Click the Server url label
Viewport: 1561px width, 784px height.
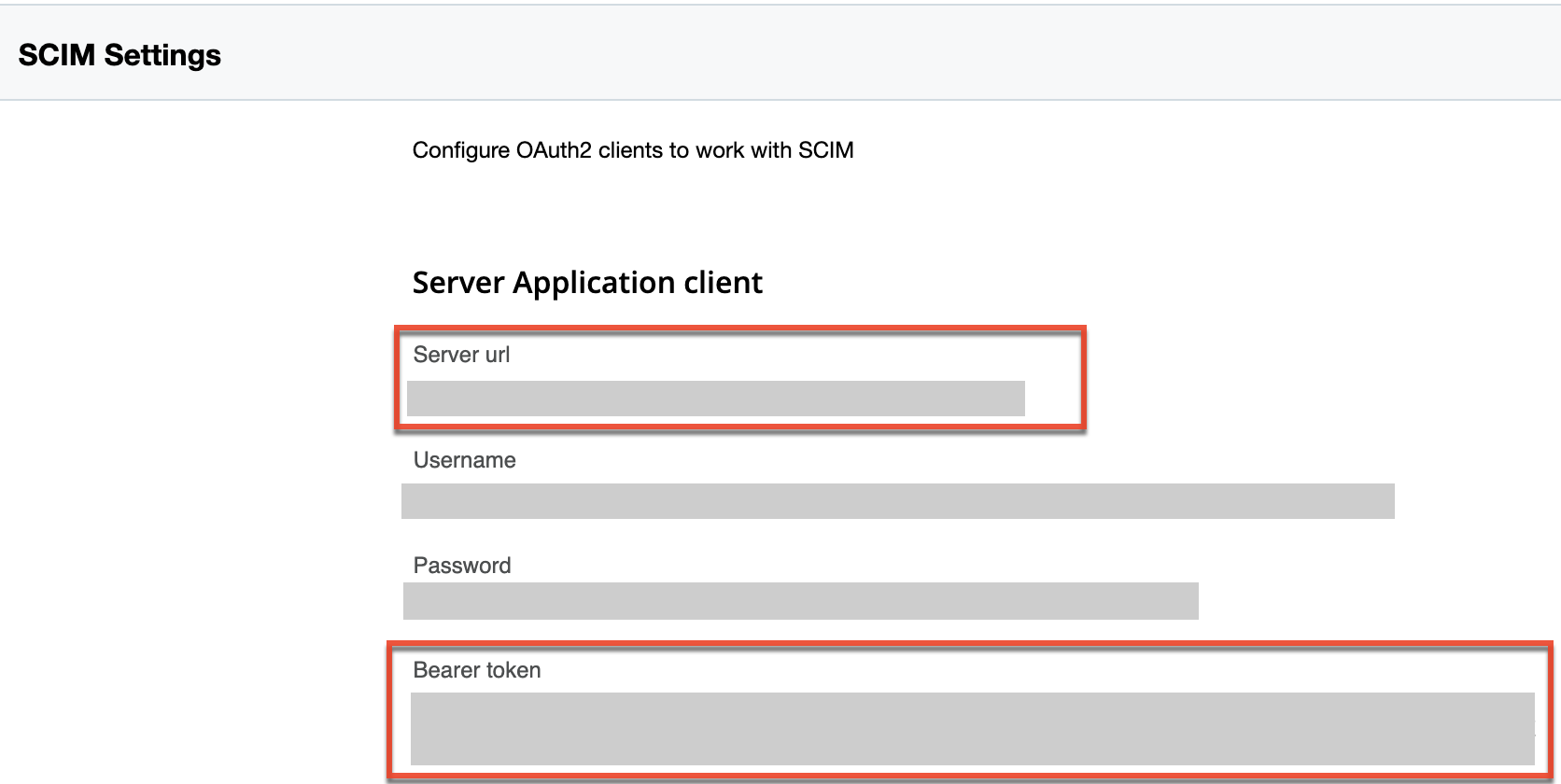click(x=461, y=355)
